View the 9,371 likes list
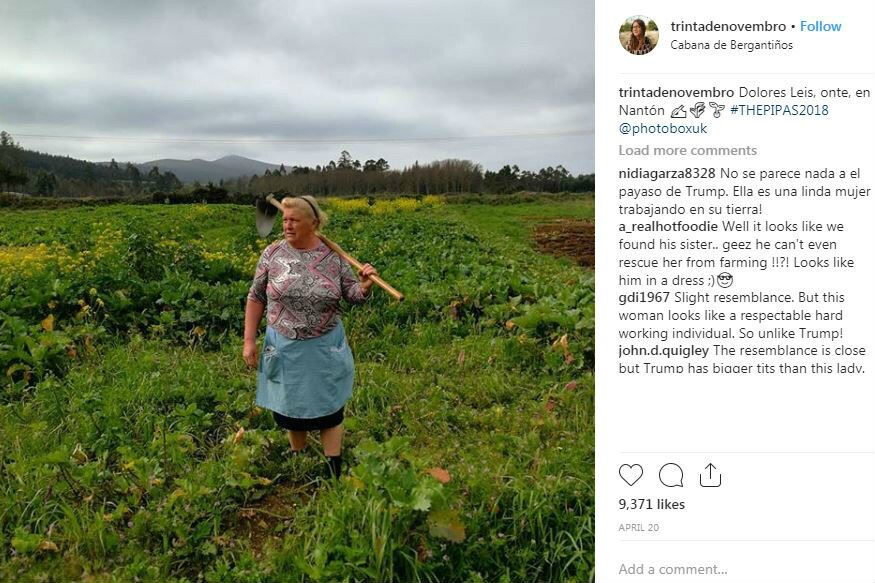 click(x=652, y=504)
